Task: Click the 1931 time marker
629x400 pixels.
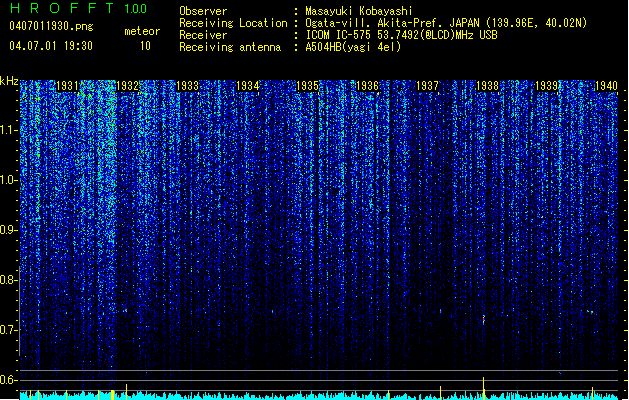Action: pos(67,86)
